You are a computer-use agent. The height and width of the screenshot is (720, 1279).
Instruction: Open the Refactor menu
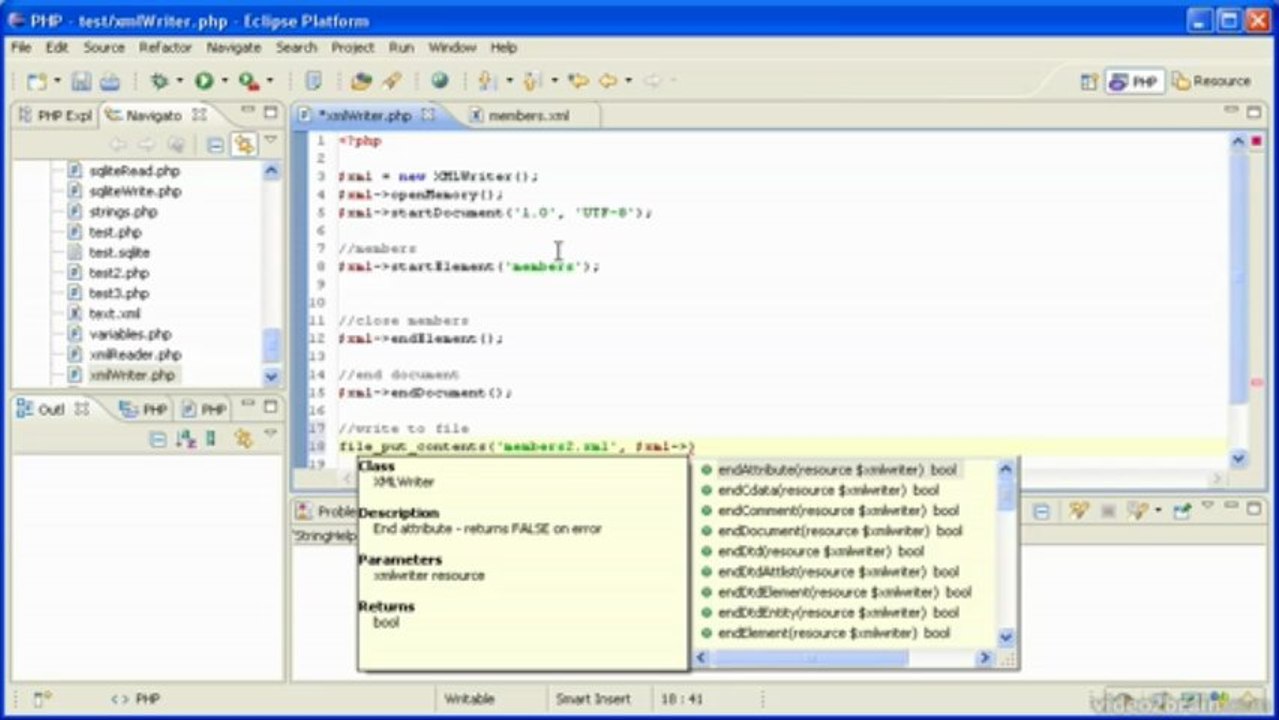coord(165,47)
